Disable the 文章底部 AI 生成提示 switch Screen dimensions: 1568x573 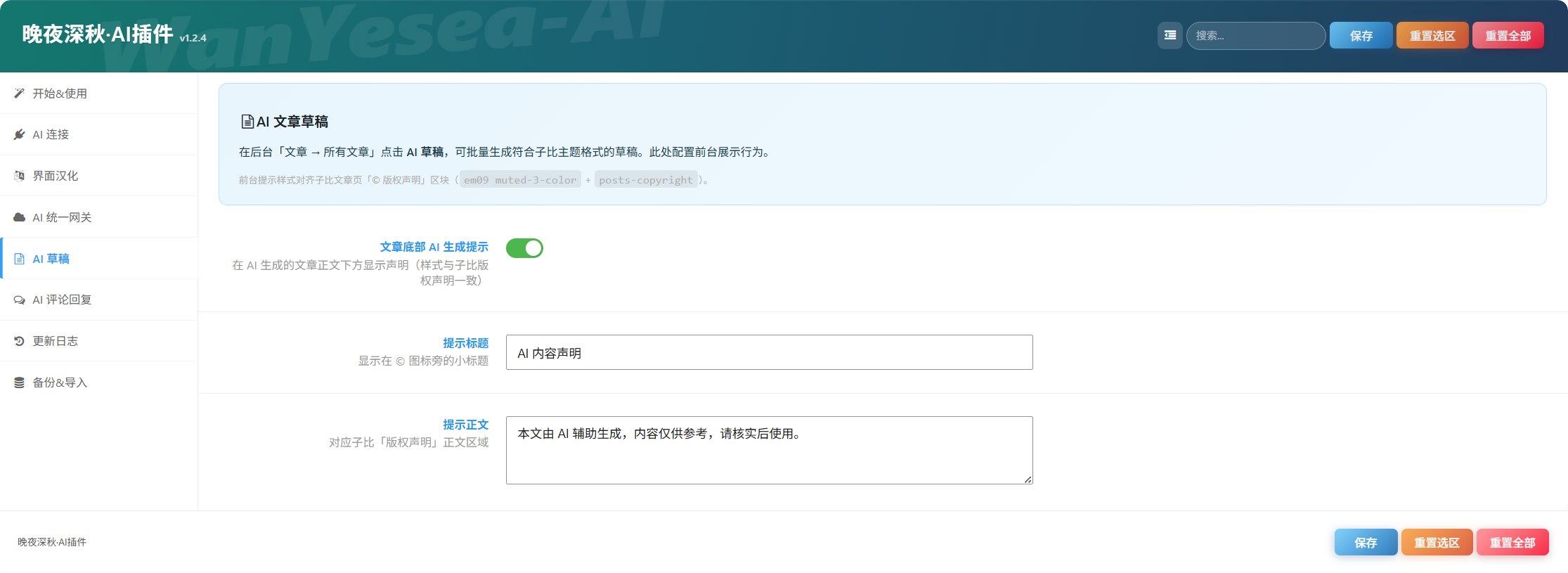pyautogui.click(x=524, y=248)
